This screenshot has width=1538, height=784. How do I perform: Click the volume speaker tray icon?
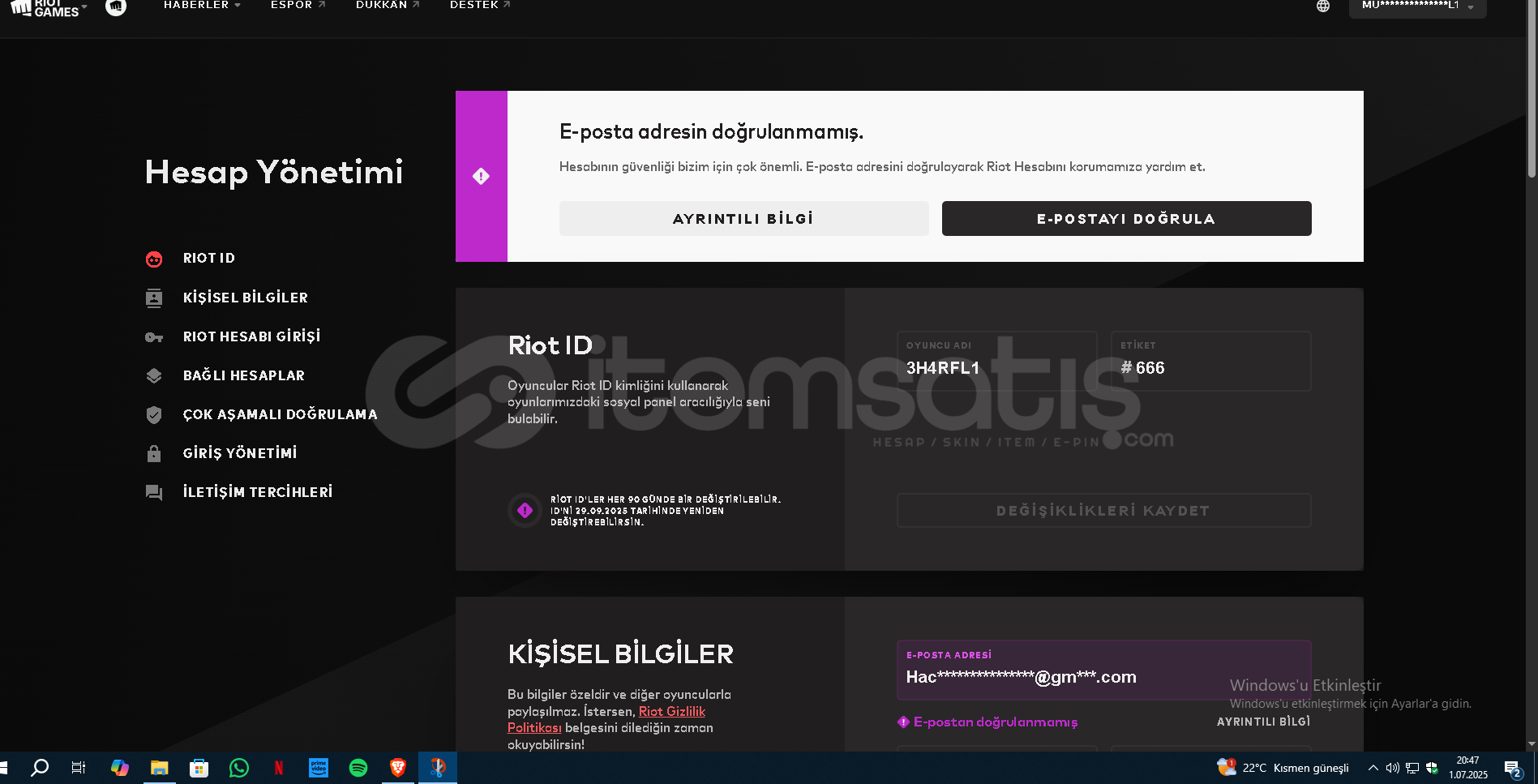point(1392,768)
